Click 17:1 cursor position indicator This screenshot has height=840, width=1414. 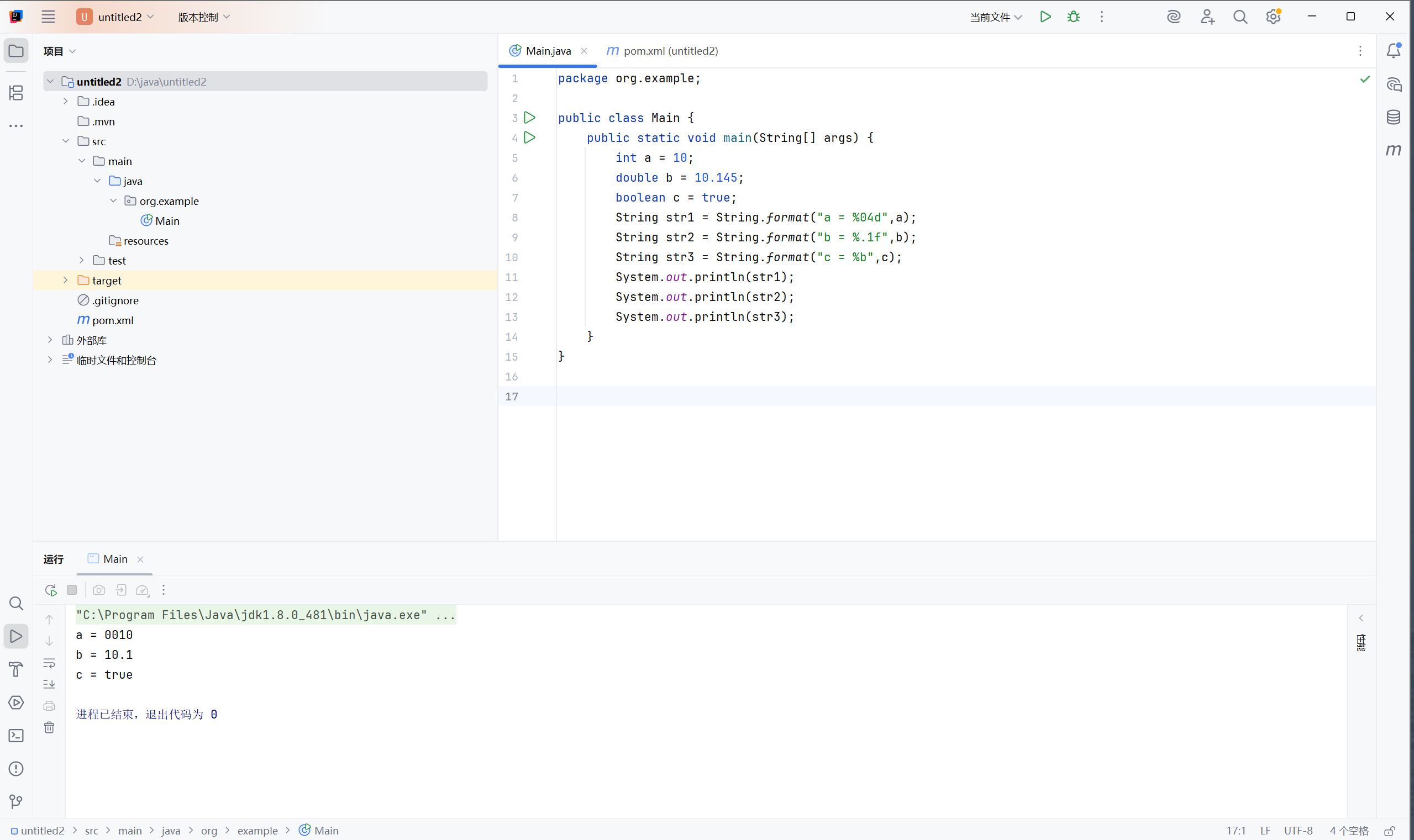tap(1236, 831)
